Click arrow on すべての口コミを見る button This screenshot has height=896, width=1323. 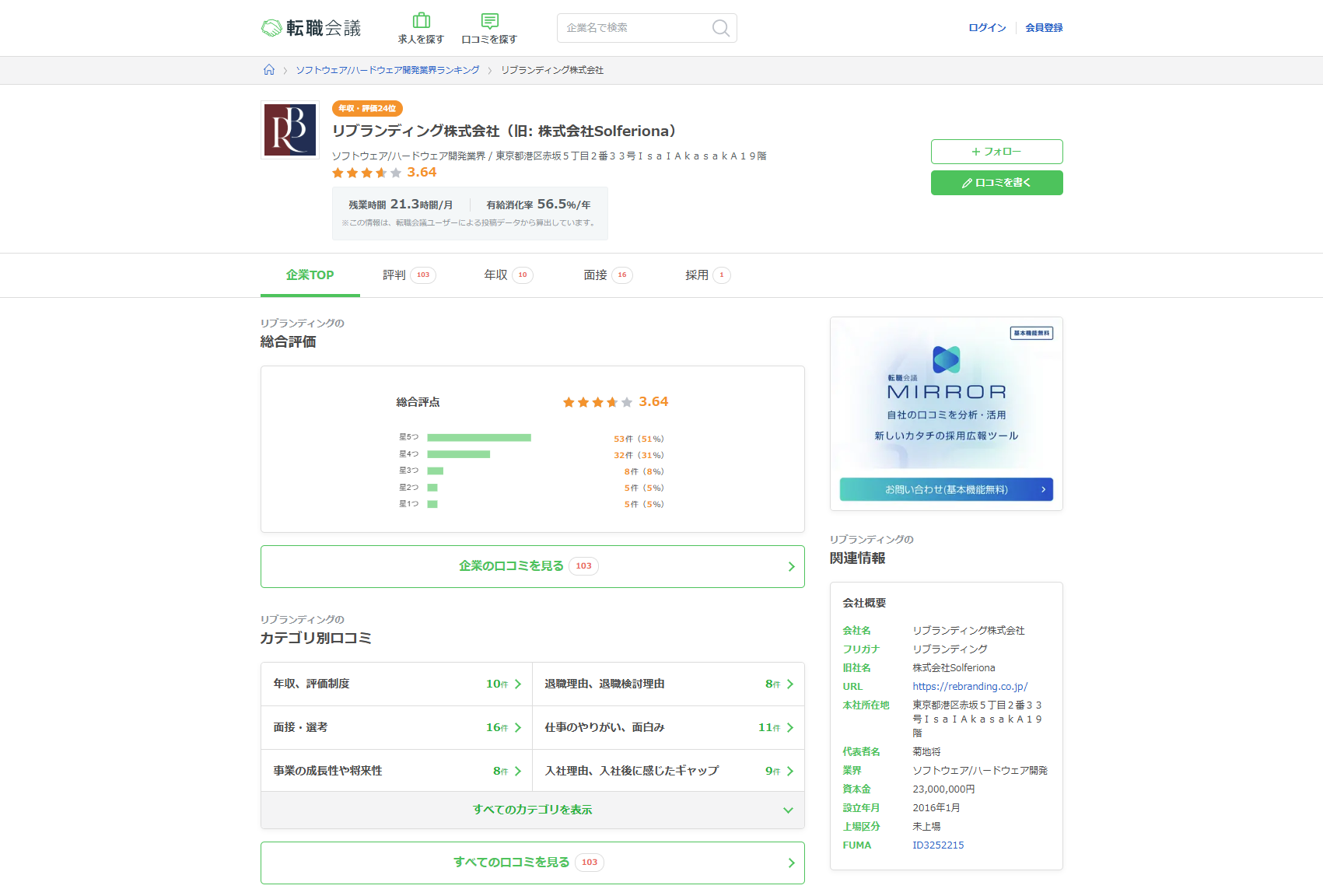tap(791, 863)
